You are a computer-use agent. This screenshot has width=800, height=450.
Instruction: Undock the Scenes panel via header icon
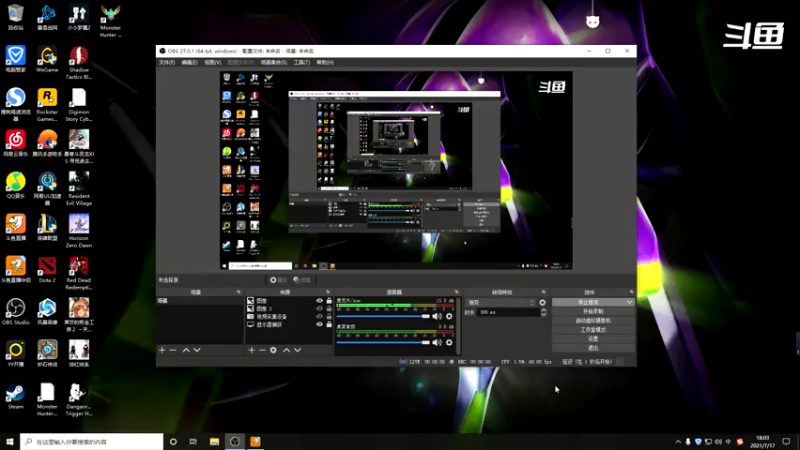click(238, 292)
